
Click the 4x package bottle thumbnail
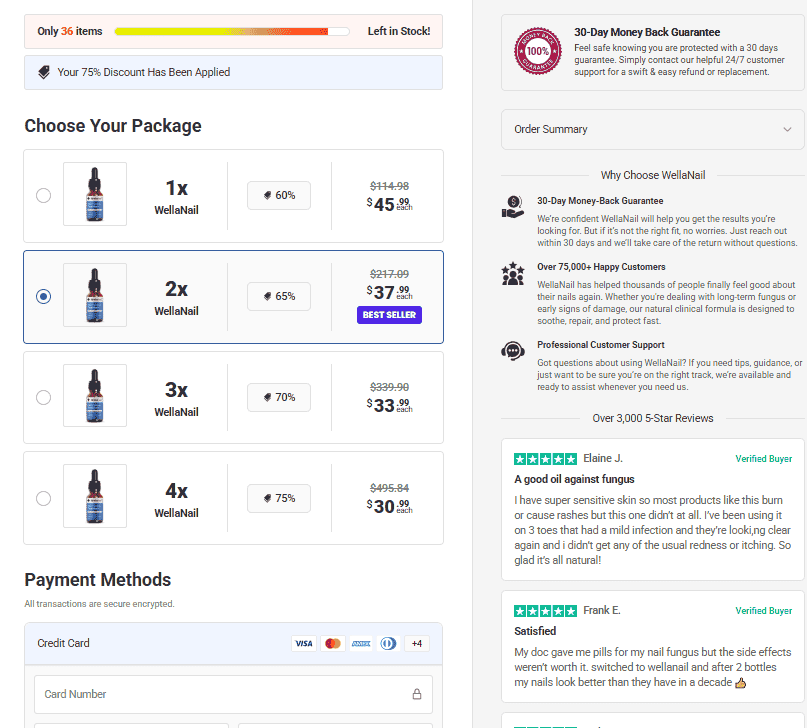(95, 496)
